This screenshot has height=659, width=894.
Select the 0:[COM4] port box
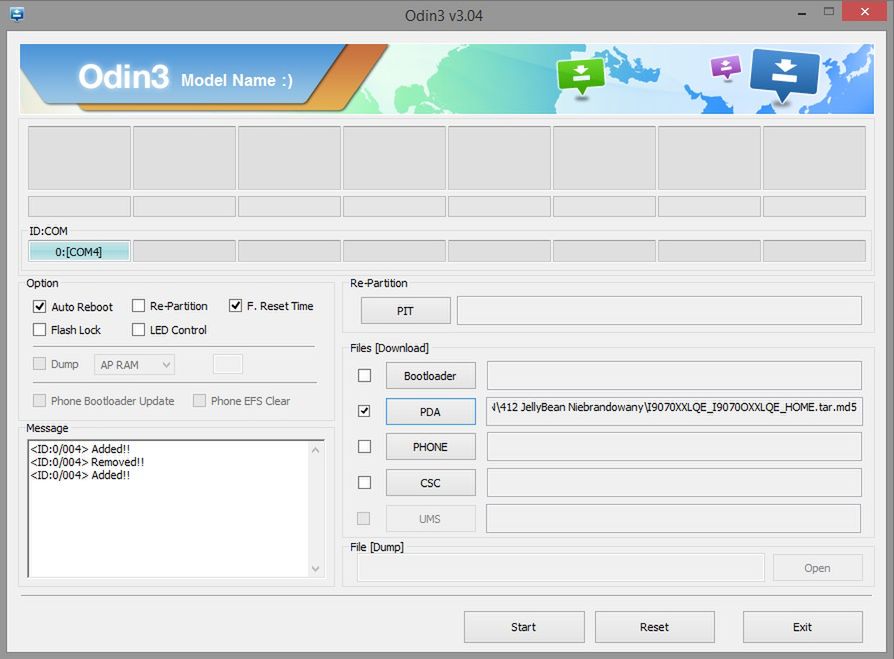[79, 251]
